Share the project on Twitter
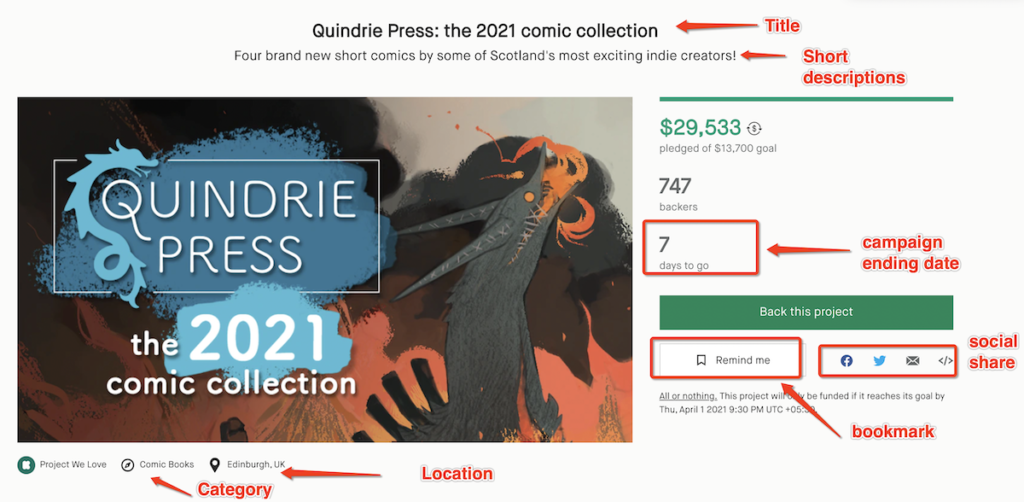1024x502 pixels. (x=879, y=360)
